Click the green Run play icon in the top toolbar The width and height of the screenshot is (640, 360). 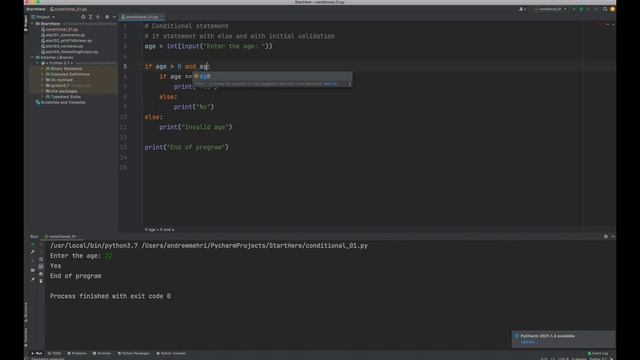point(574,9)
